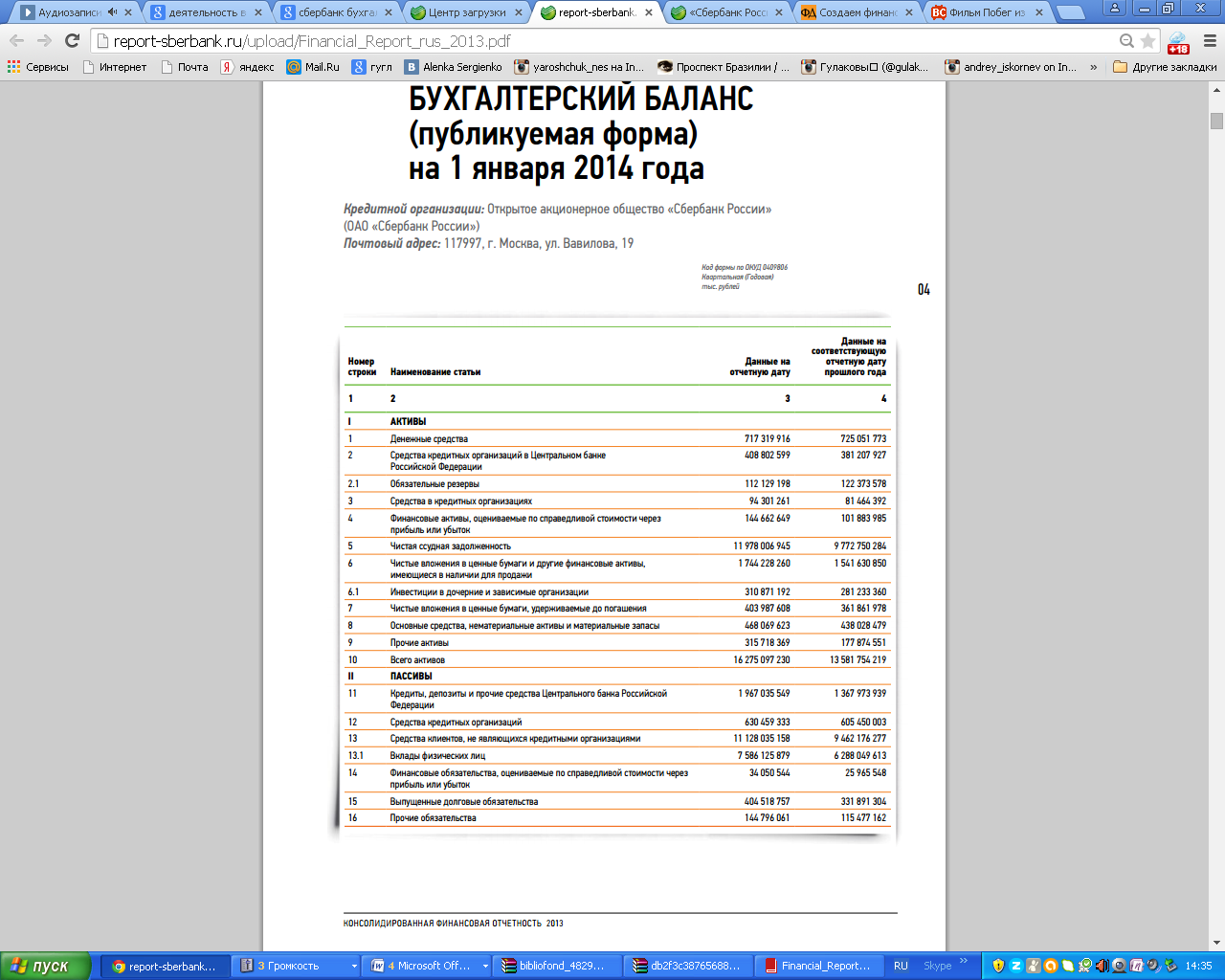Screen dimensions: 1225x980
Task: Open the Почта bookmark
Action: click(184, 67)
